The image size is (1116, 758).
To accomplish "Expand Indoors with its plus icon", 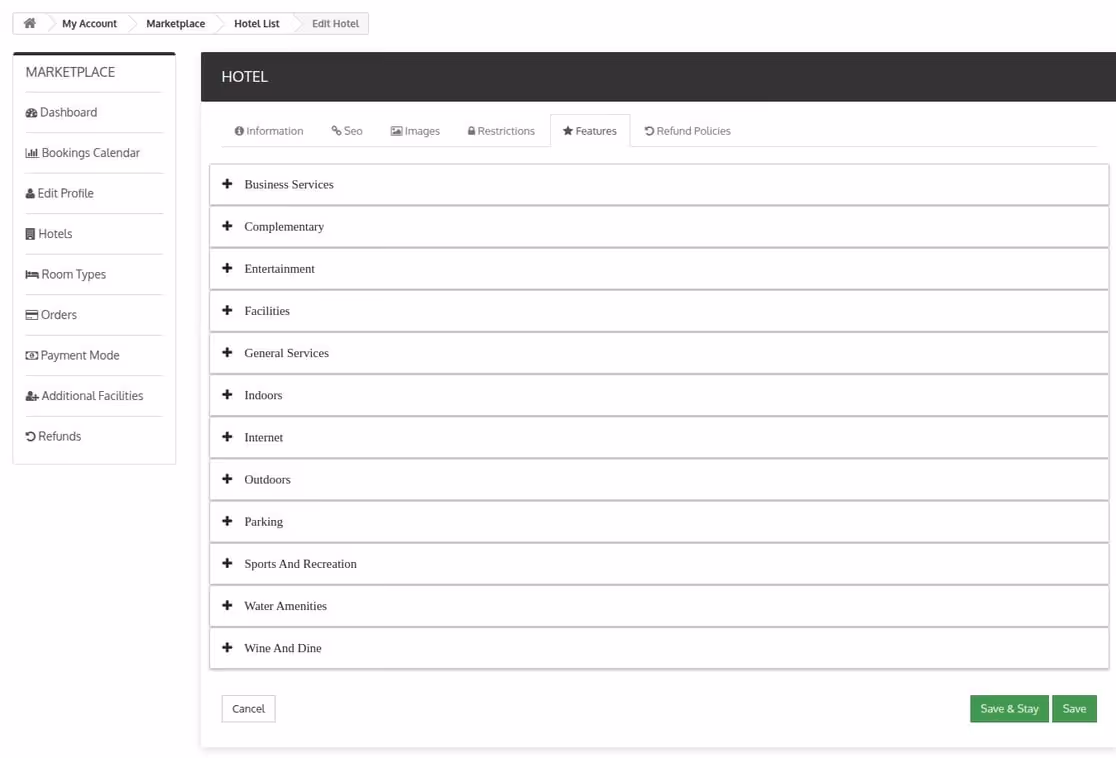I will click(x=227, y=394).
